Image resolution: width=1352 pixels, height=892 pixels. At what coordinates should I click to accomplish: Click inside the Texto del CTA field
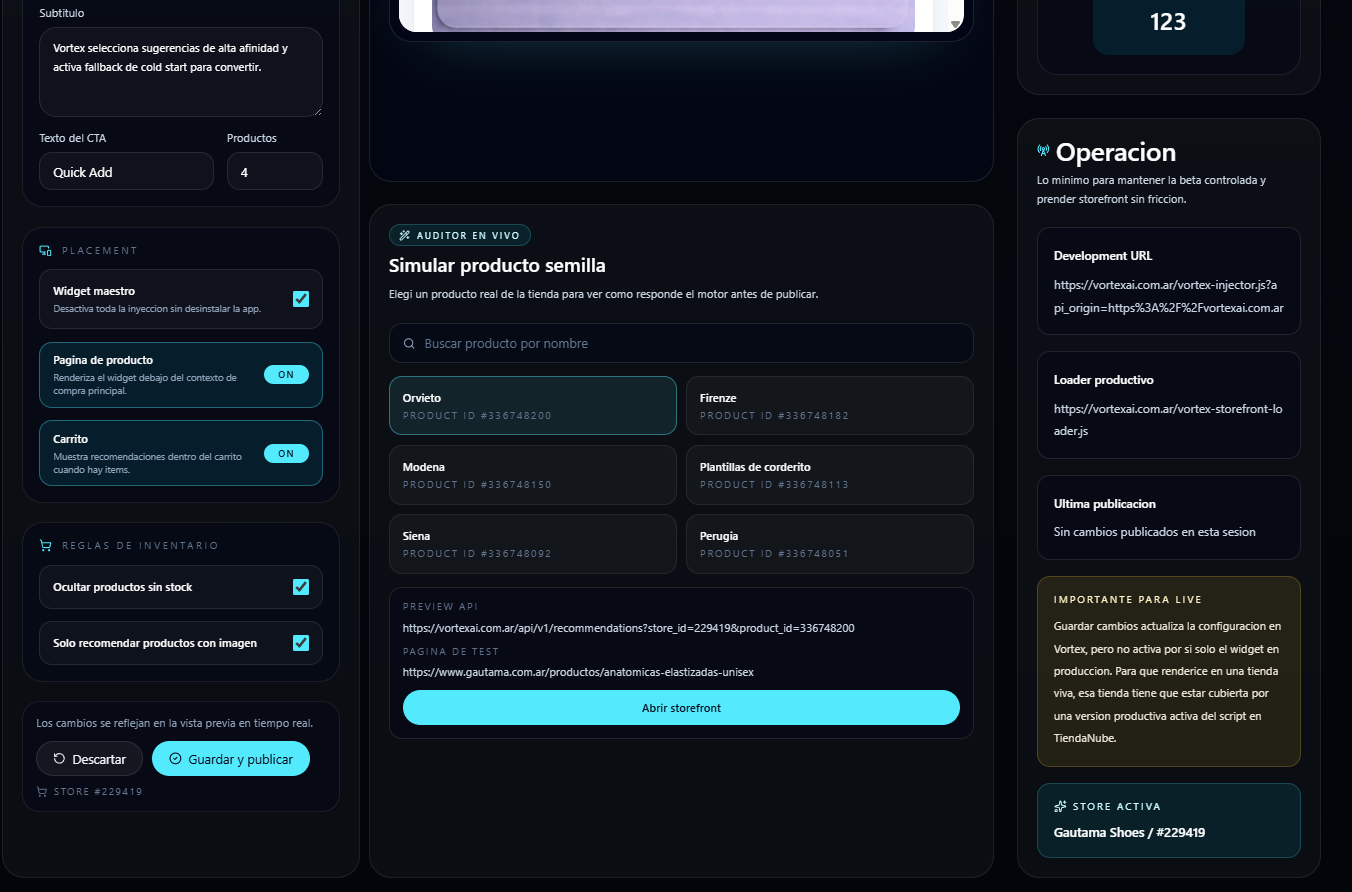pos(126,171)
